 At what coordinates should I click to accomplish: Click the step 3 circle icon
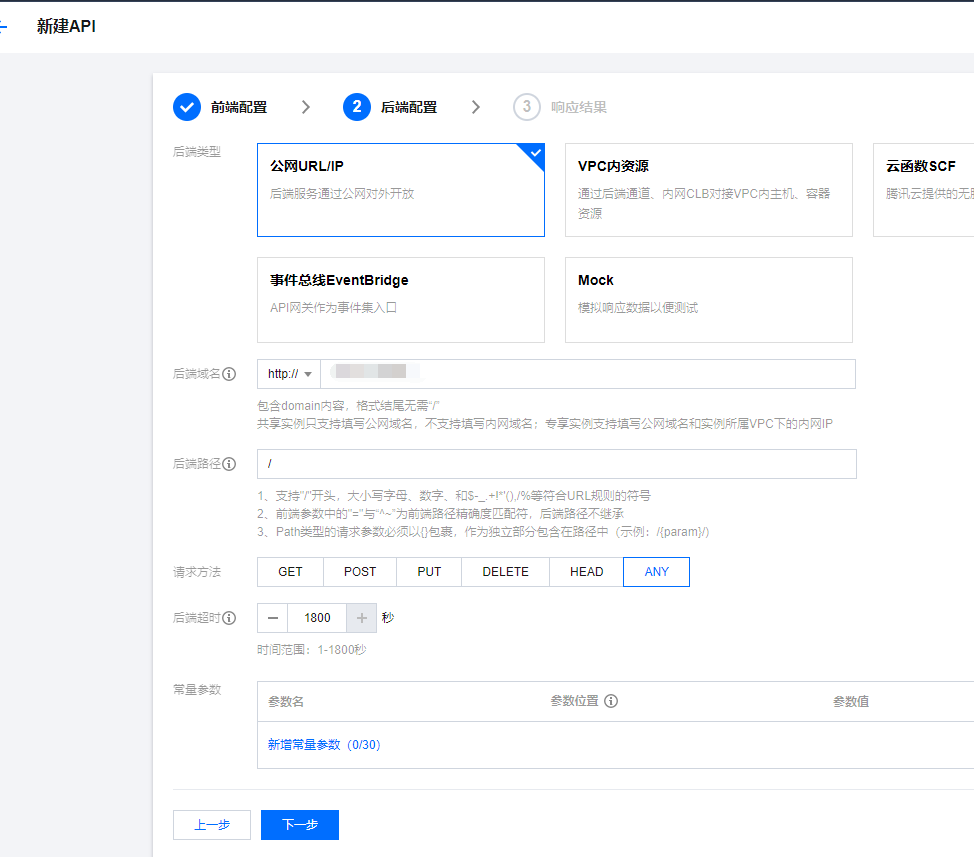[526, 107]
